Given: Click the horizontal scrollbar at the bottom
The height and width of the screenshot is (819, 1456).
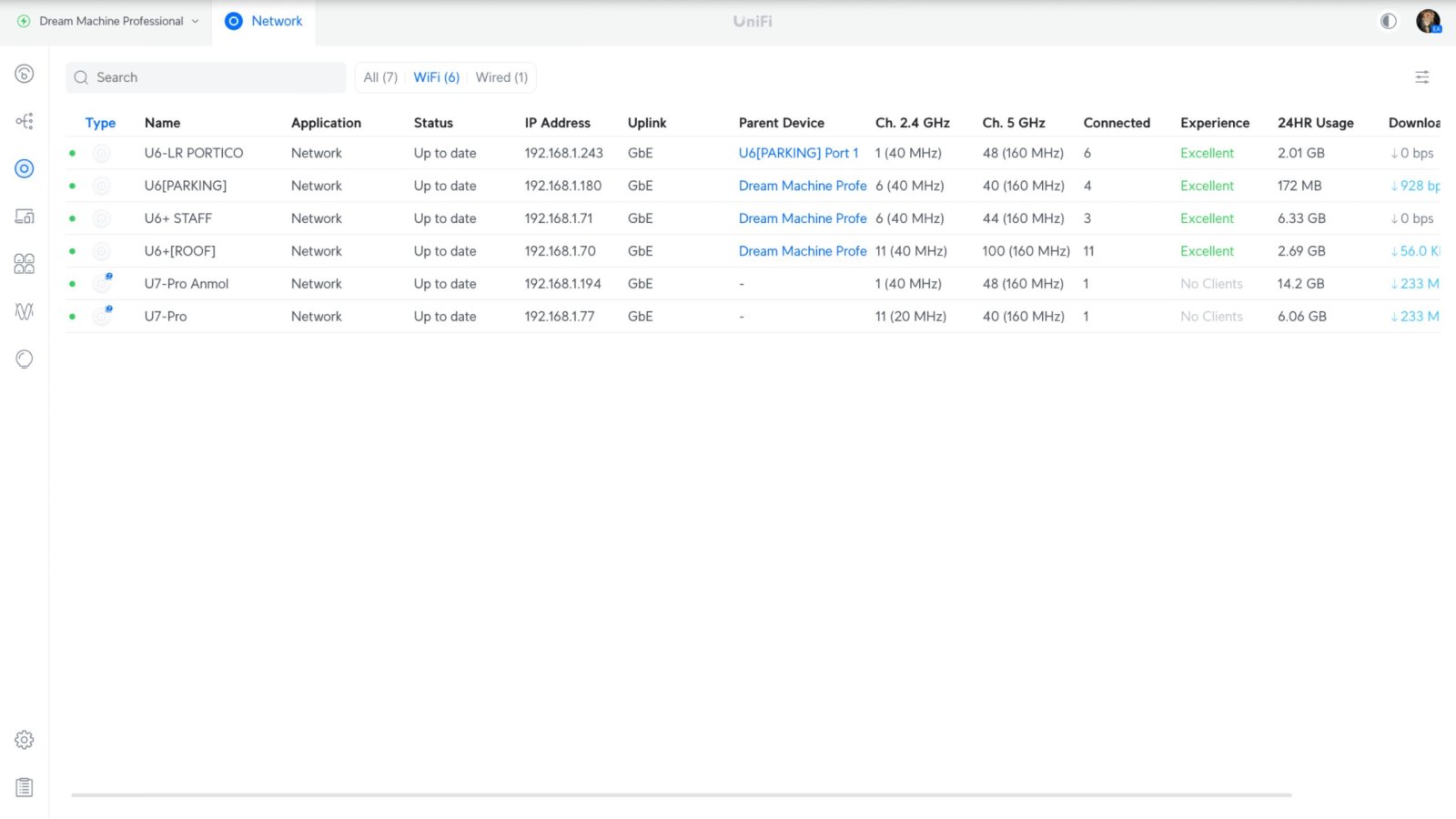Looking at the screenshot, I should tap(682, 795).
